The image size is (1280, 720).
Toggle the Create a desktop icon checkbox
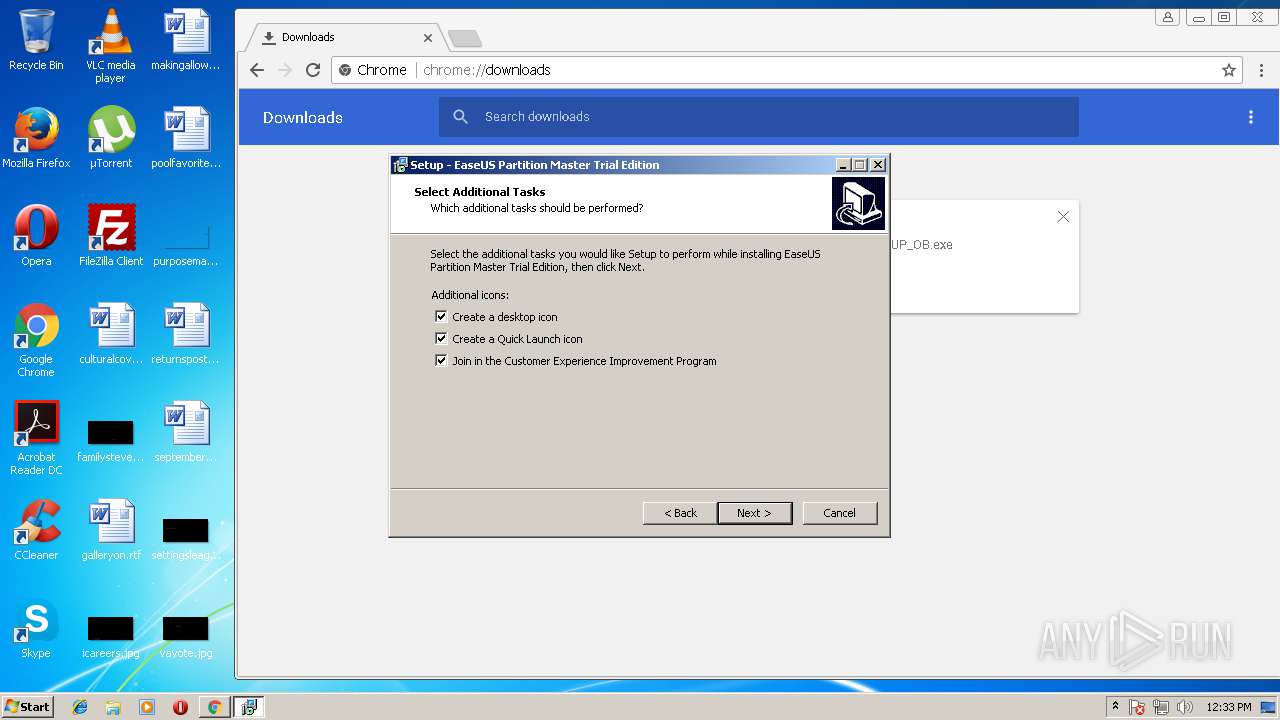(441, 317)
